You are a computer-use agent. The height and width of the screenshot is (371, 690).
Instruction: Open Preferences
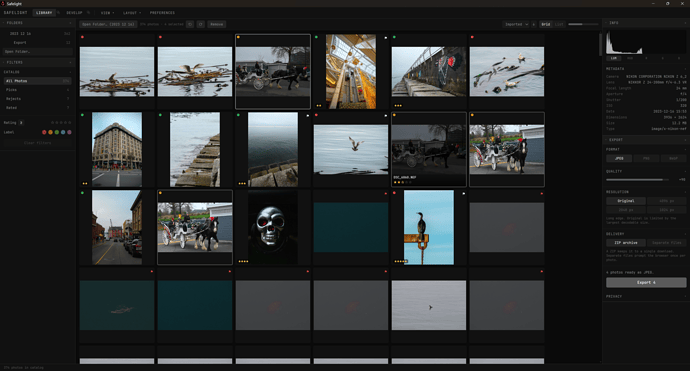pos(162,13)
